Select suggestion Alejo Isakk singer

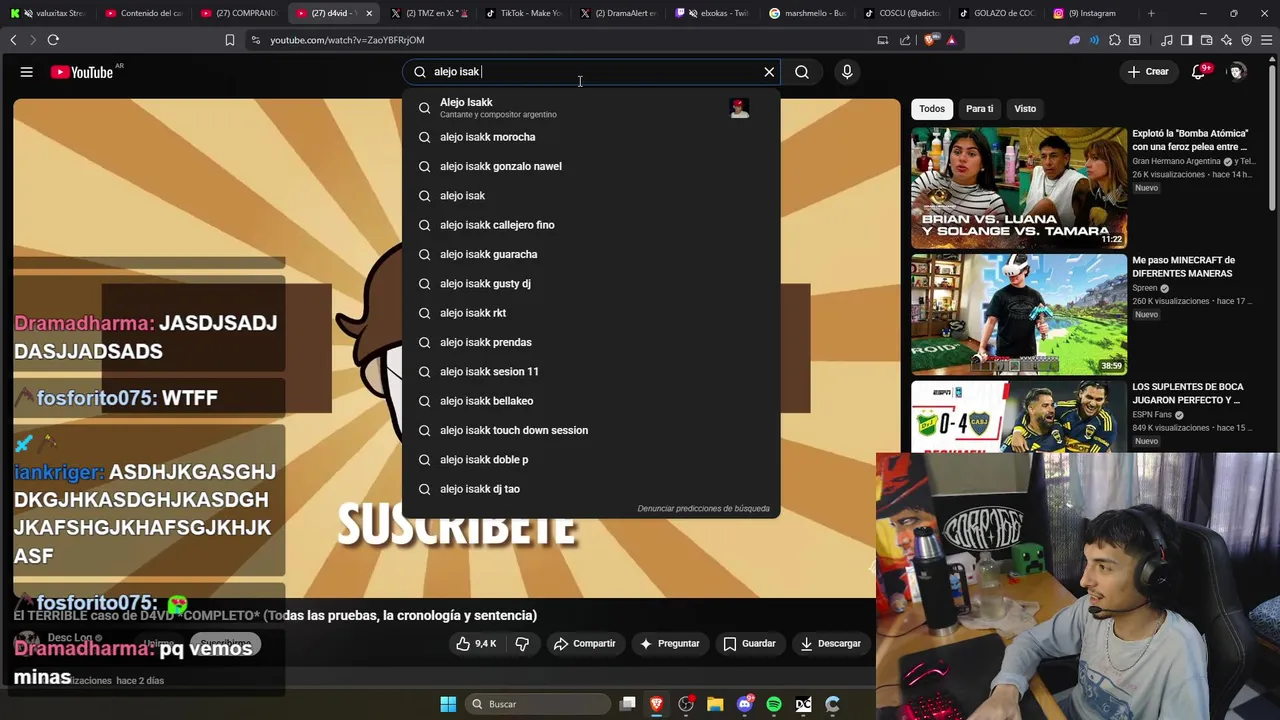click(590, 107)
